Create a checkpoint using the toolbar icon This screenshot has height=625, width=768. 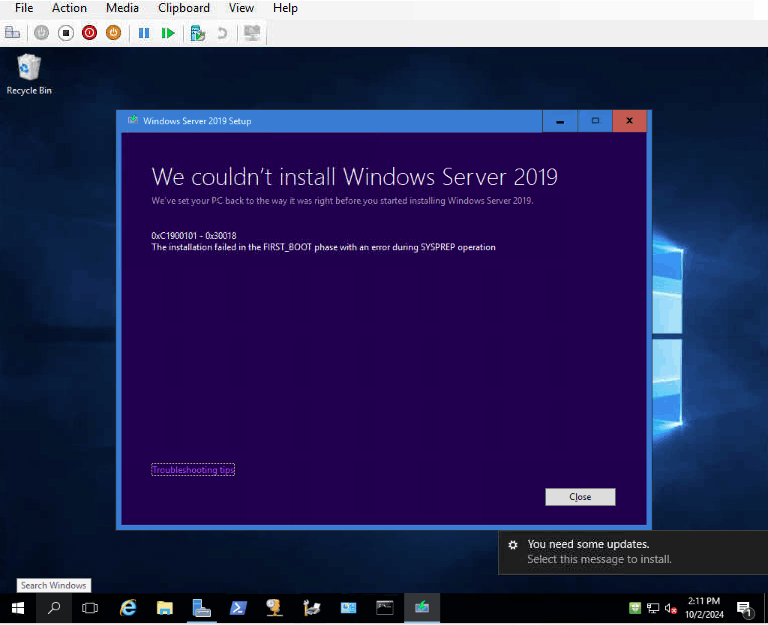[198, 33]
